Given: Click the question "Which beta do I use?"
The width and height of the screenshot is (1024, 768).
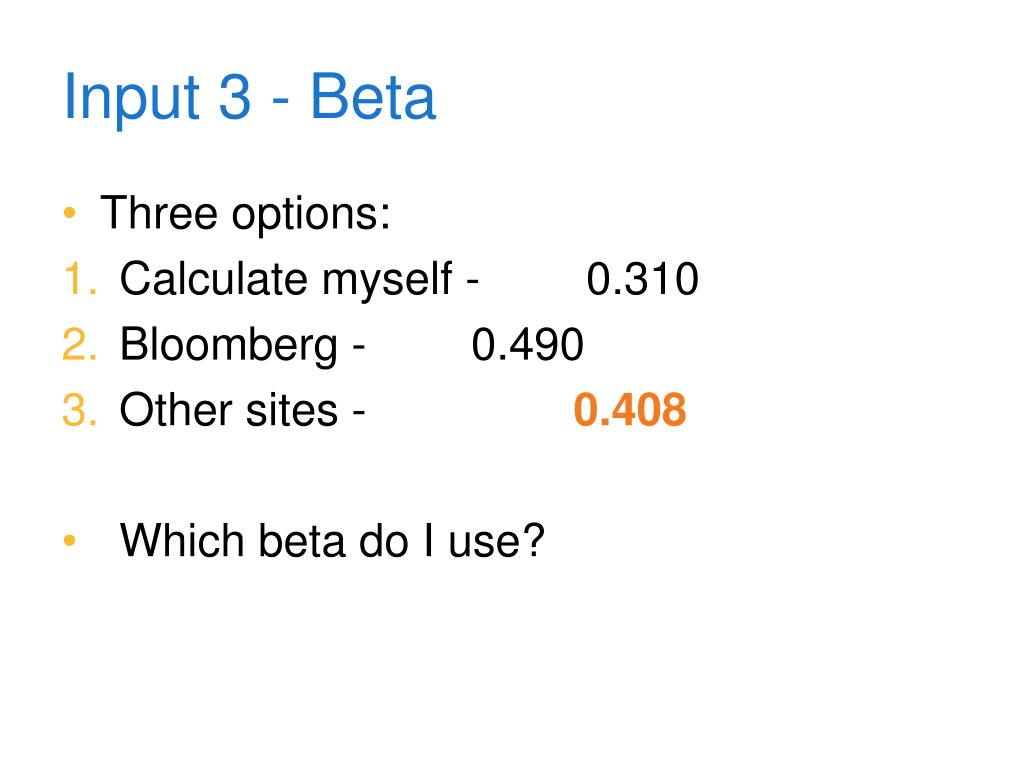Looking at the screenshot, I should (332, 541).
